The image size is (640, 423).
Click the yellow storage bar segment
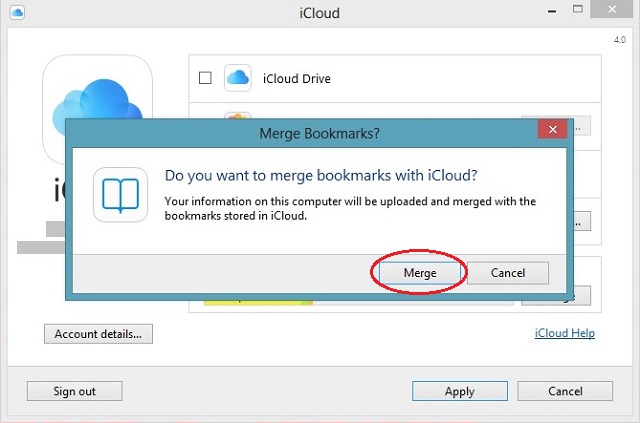click(250, 299)
